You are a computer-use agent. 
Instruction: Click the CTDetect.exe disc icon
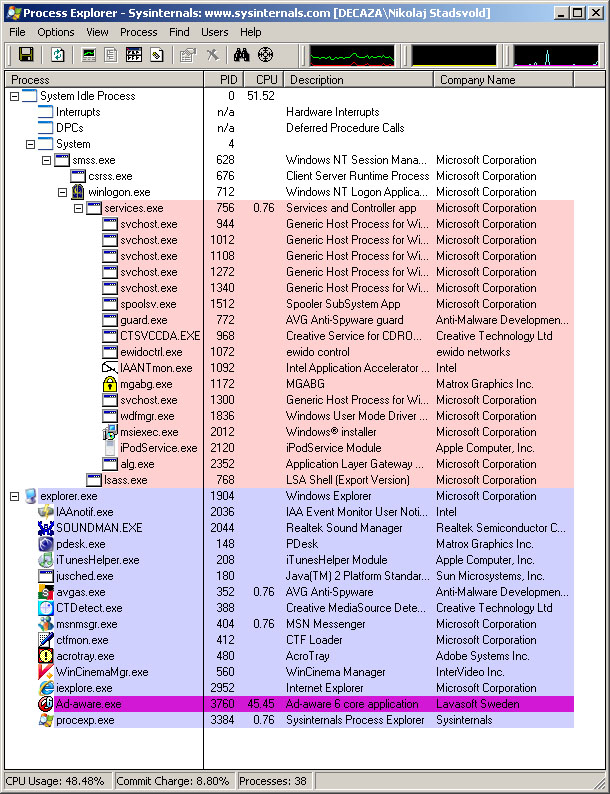click(46, 608)
